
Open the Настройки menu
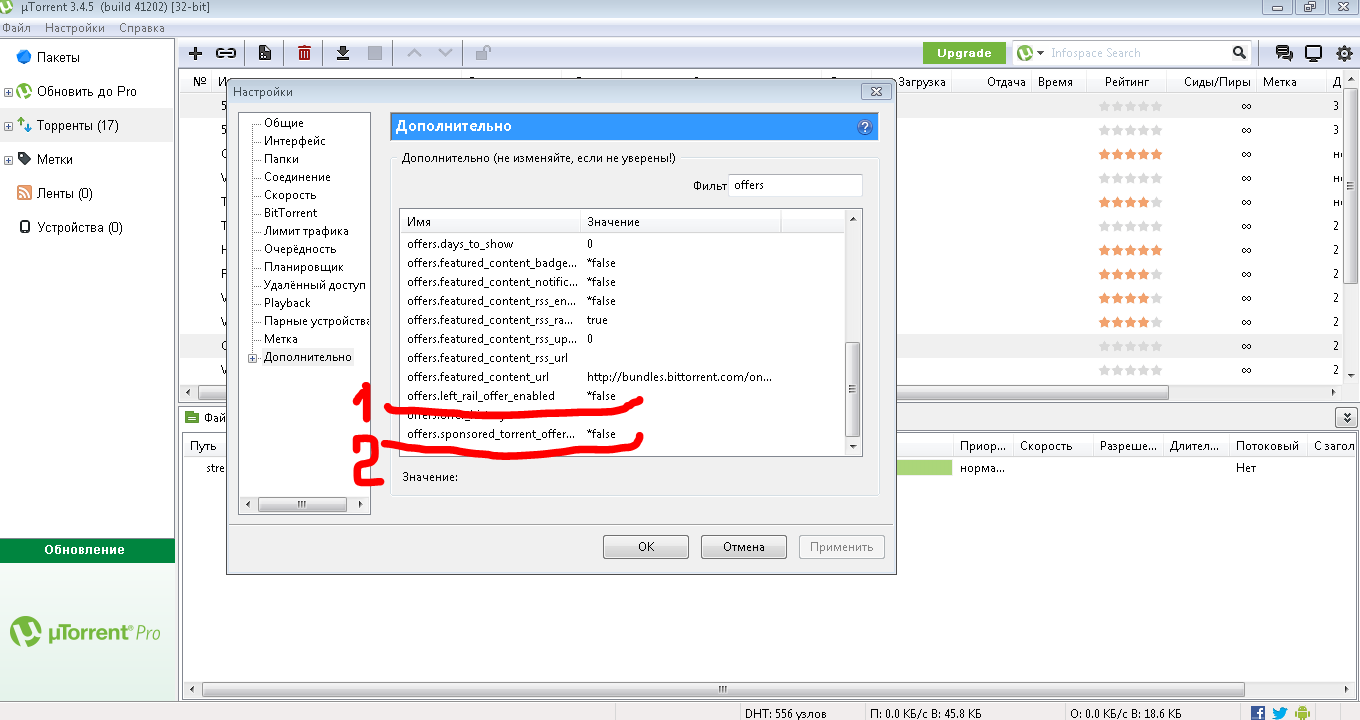click(74, 28)
